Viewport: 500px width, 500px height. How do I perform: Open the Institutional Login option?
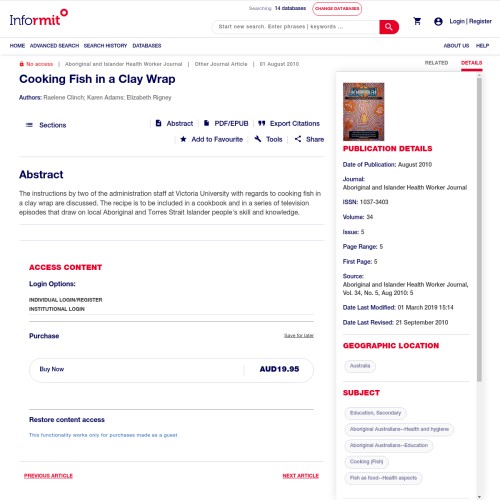click(x=57, y=309)
